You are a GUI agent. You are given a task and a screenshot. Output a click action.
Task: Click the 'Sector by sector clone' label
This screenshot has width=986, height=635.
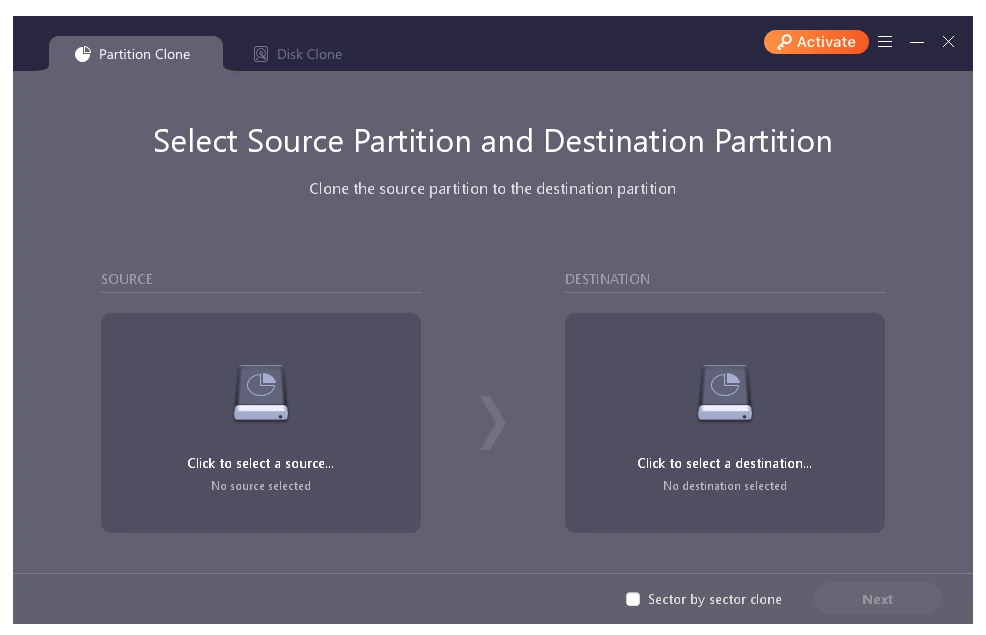(x=714, y=599)
